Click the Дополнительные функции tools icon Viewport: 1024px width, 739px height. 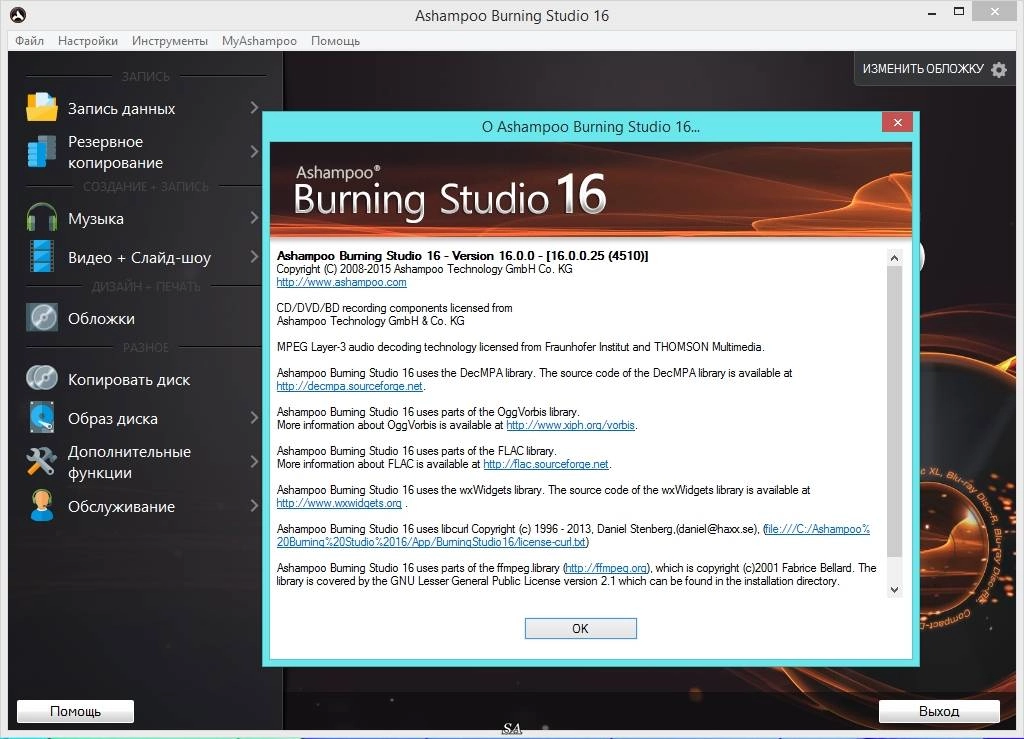pos(42,461)
